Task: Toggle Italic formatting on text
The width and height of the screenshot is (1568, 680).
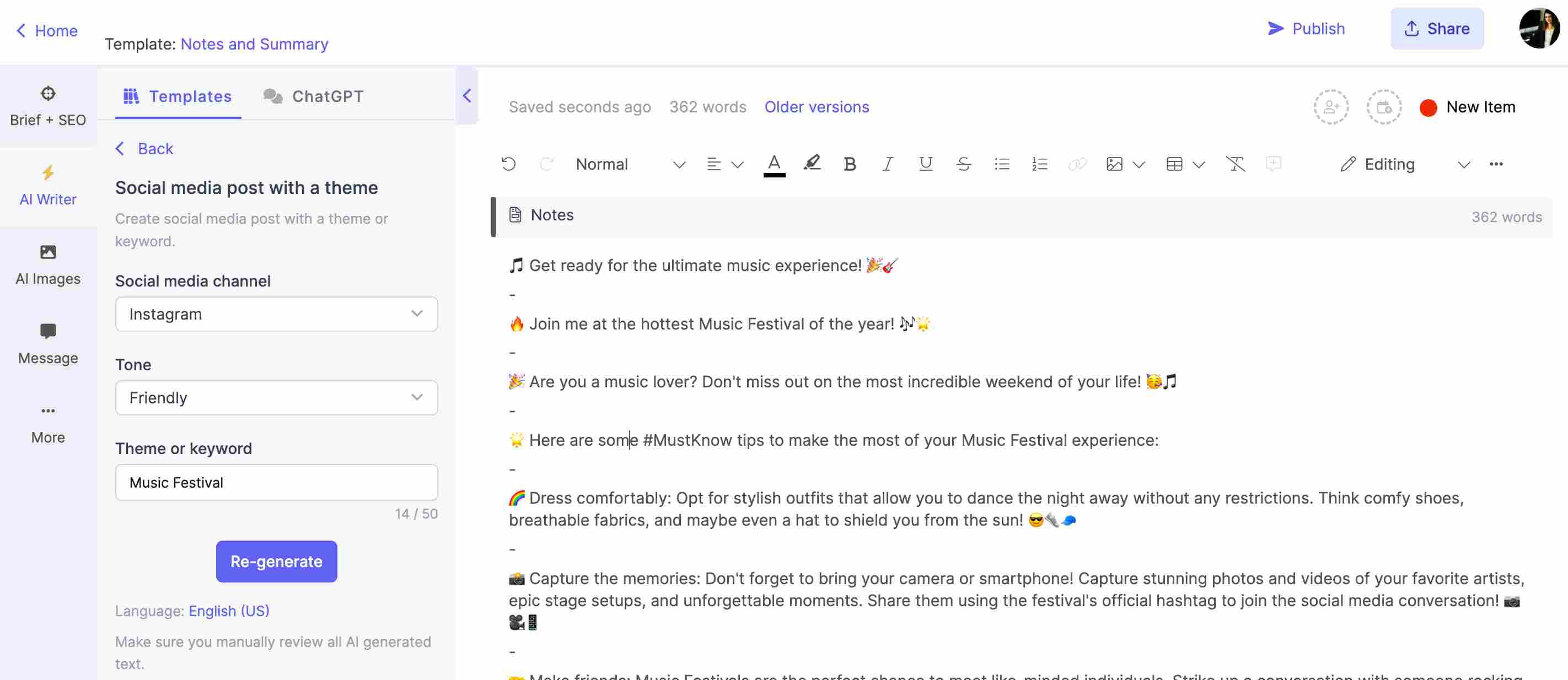Action: coord(886,164)
